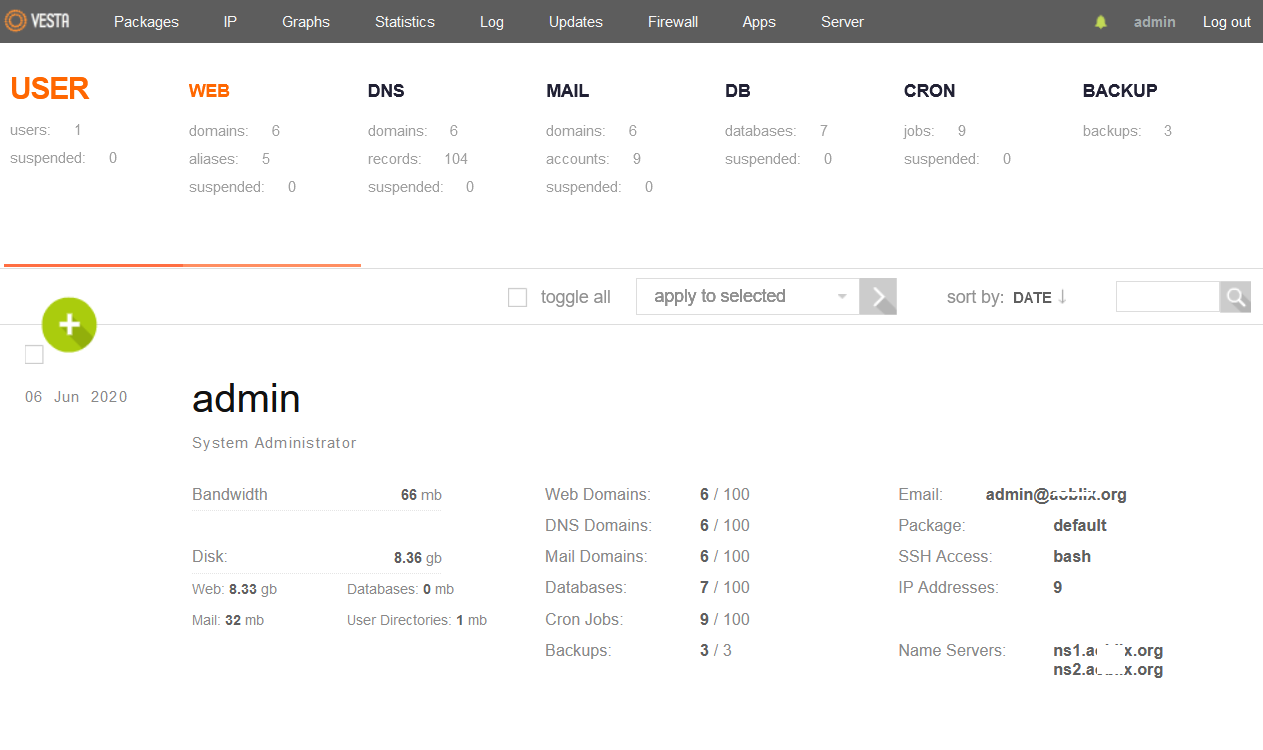Enable the toggle all checkbox

(517, 297)
